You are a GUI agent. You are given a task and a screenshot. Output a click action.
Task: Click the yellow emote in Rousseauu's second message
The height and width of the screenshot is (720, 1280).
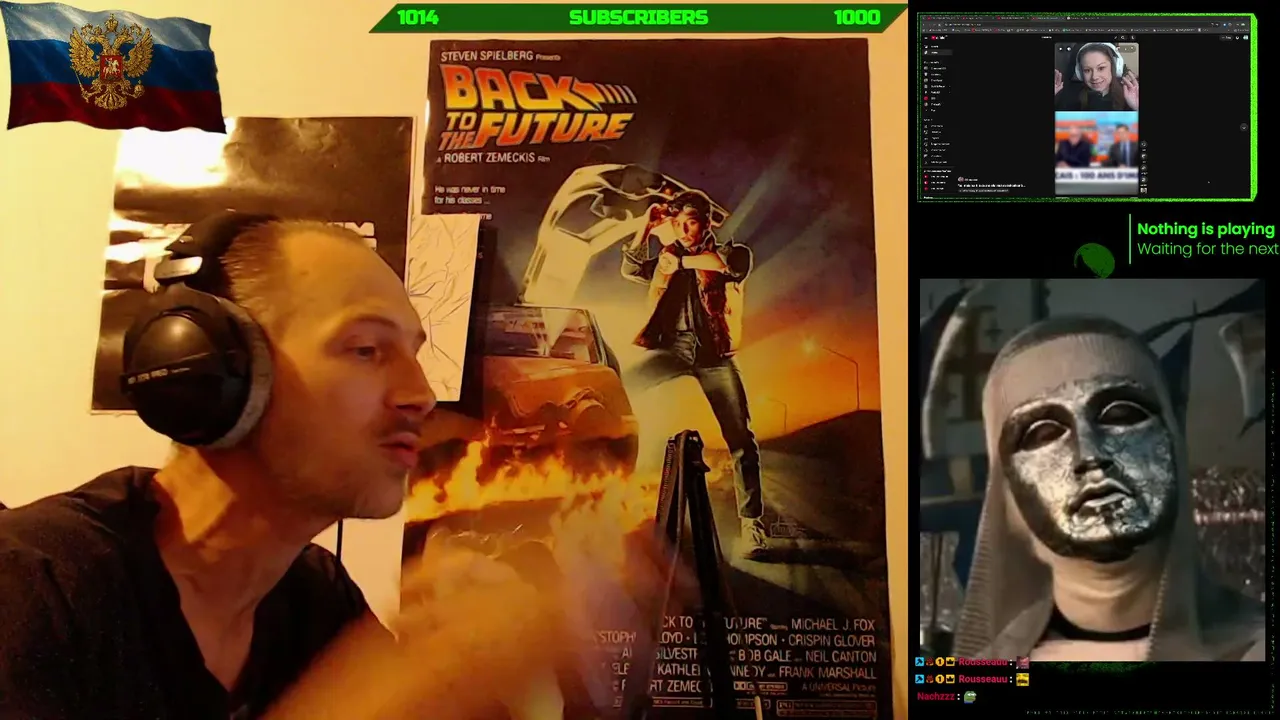coord(1022,679)
